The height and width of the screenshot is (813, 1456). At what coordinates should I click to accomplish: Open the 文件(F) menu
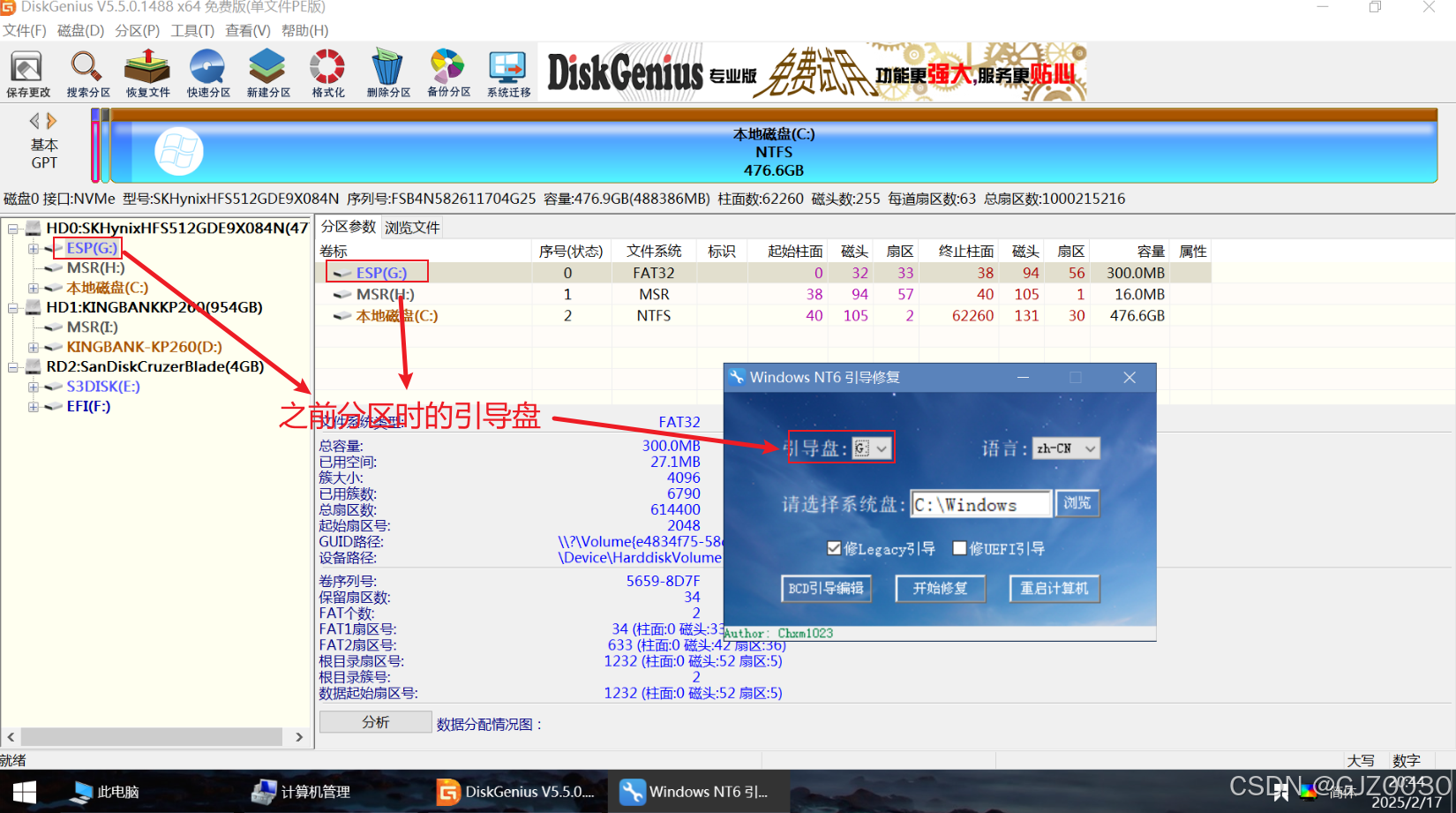25,31
